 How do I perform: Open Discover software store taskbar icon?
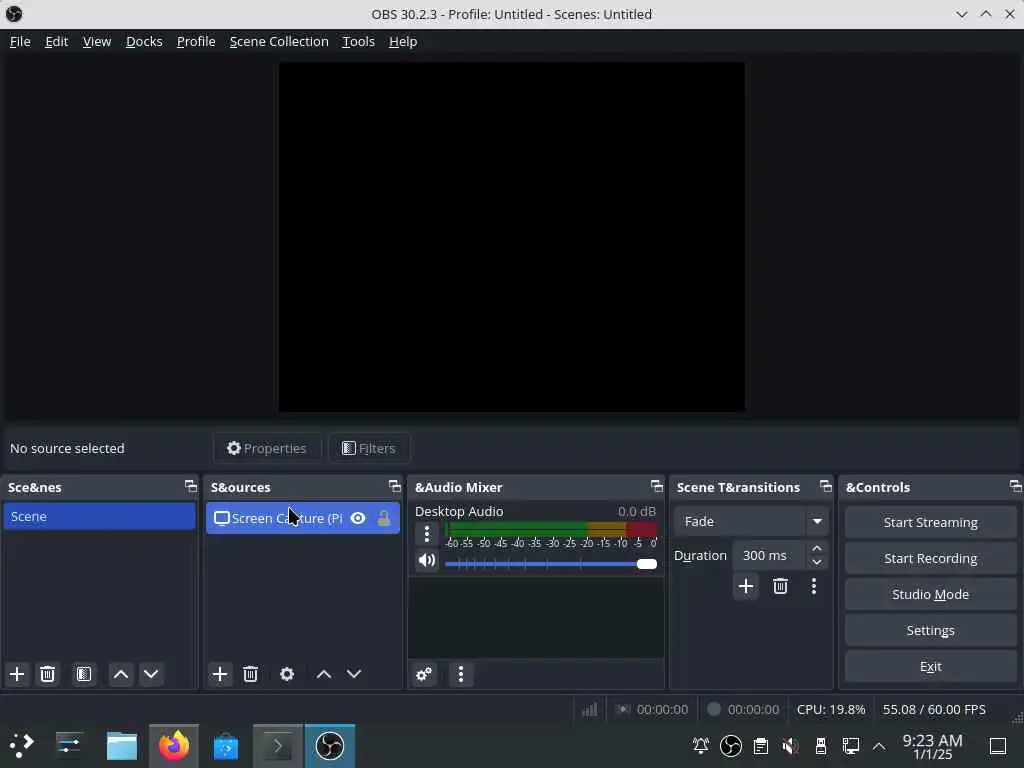click(226, 746)
